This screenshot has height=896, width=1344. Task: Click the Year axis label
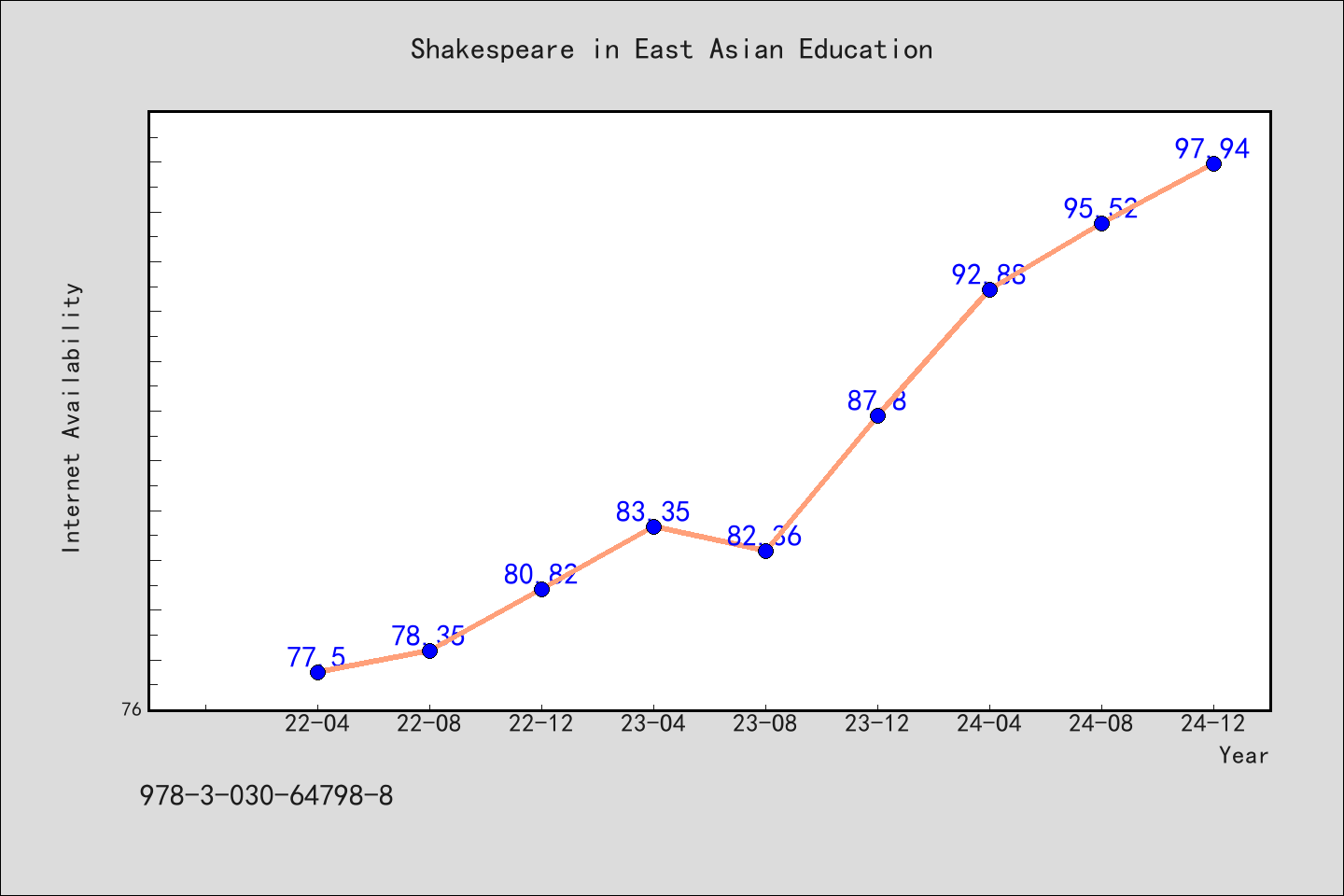[1243, 756]
